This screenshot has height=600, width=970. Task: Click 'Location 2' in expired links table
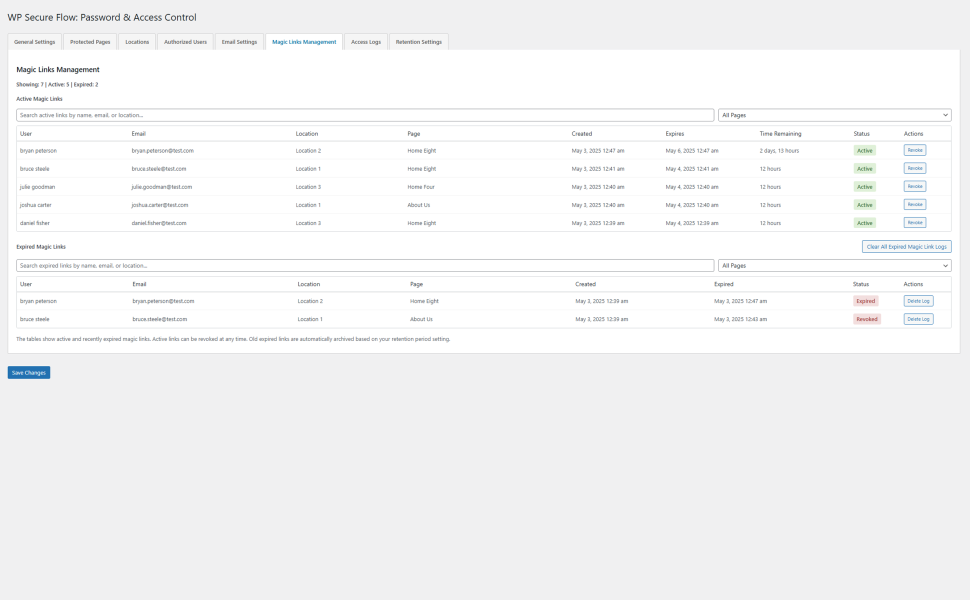310,301
